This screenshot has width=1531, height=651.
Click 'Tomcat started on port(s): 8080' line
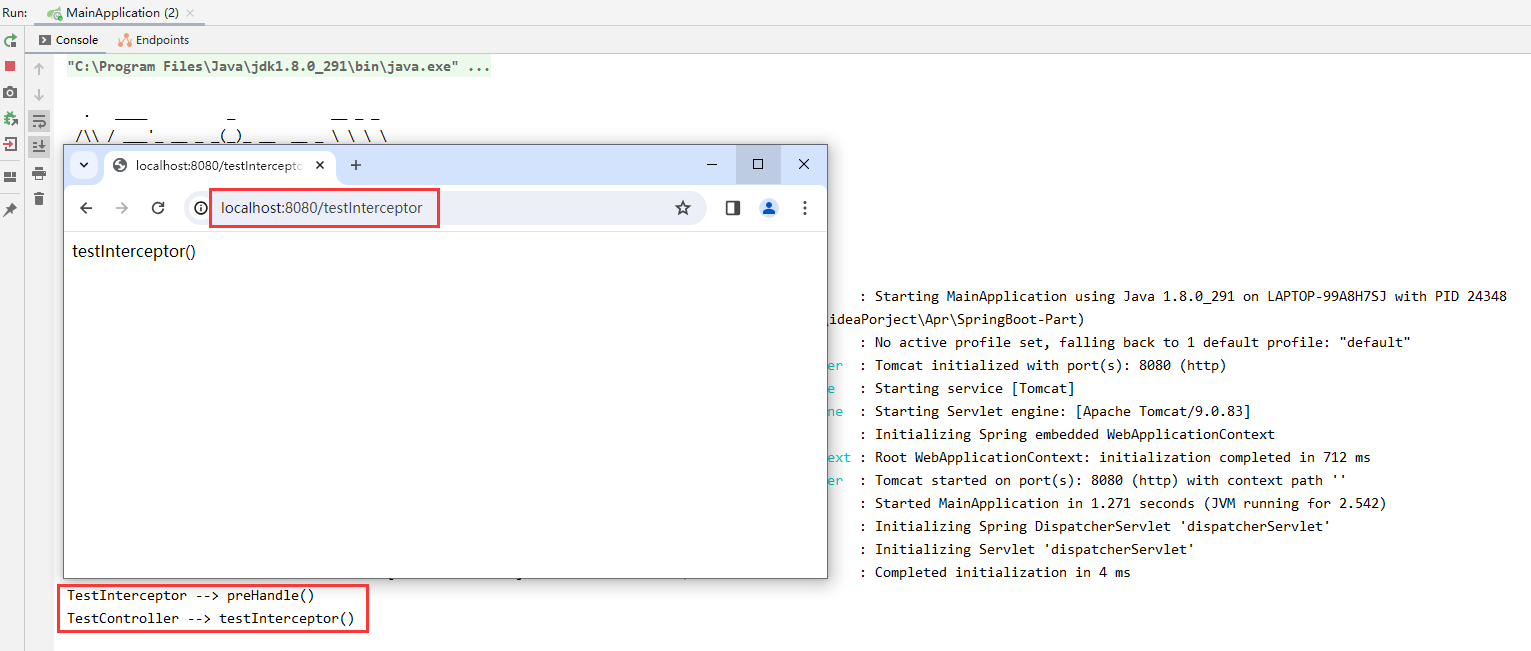pyautogui.click(x=1110, y=481)
